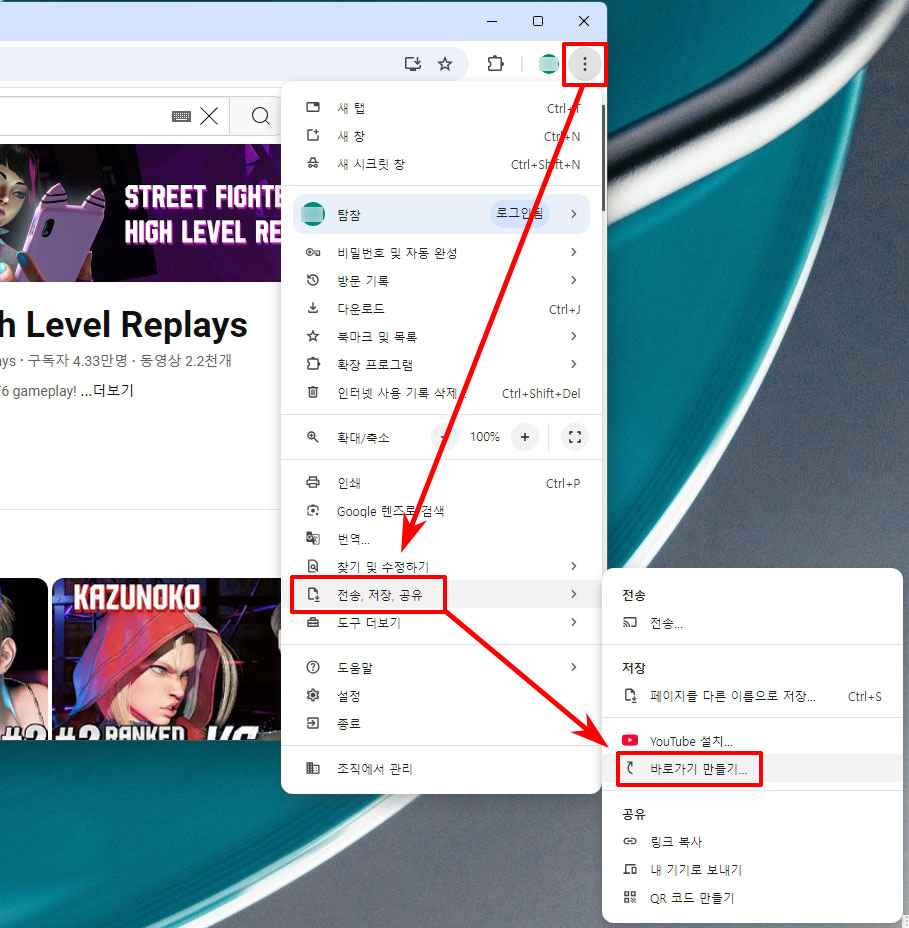Image resolution: width=909 pixels, height=928 pixels.
Task: Open the Extensions puzzle icon
Action: pos(495,63)
